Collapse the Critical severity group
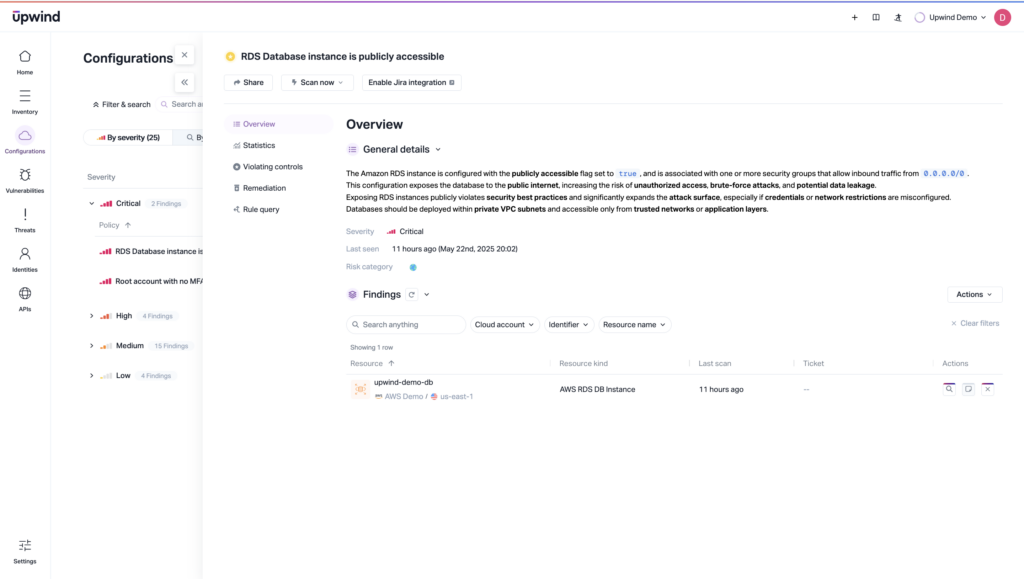Viewport: 1024px width, 579px height. pyautogui.click(x=91, y=204)
